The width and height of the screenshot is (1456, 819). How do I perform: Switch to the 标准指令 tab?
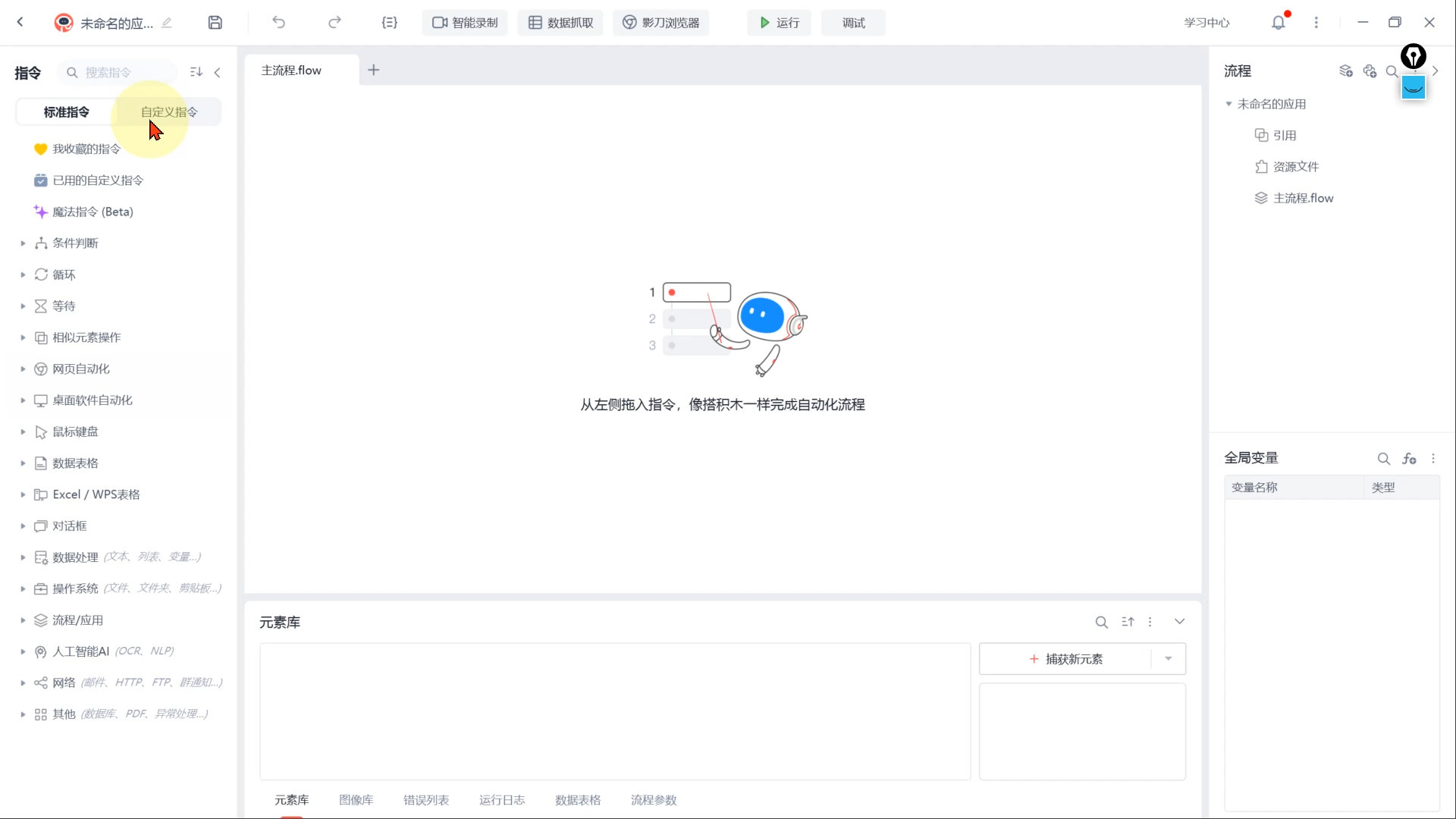tap(65, 111)
